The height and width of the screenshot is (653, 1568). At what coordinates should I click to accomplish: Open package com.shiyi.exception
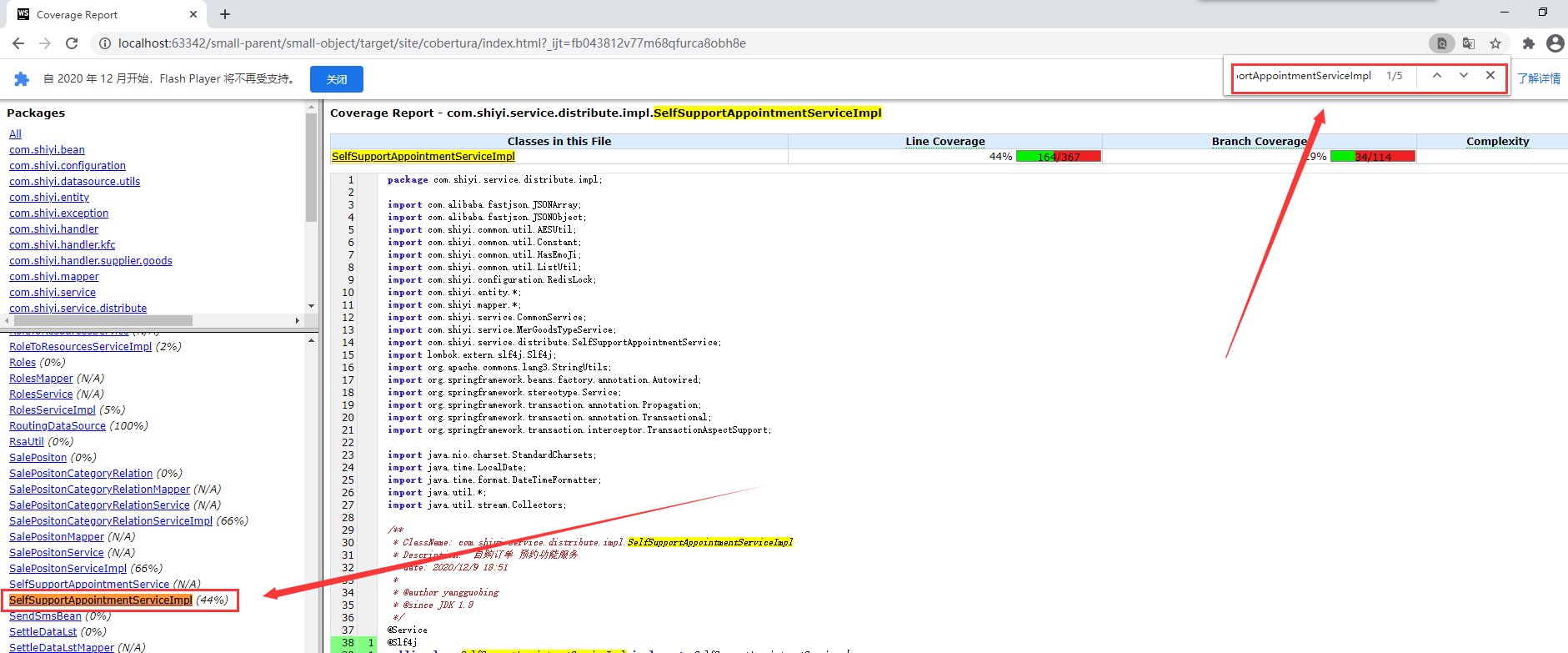tap(58, 213)
